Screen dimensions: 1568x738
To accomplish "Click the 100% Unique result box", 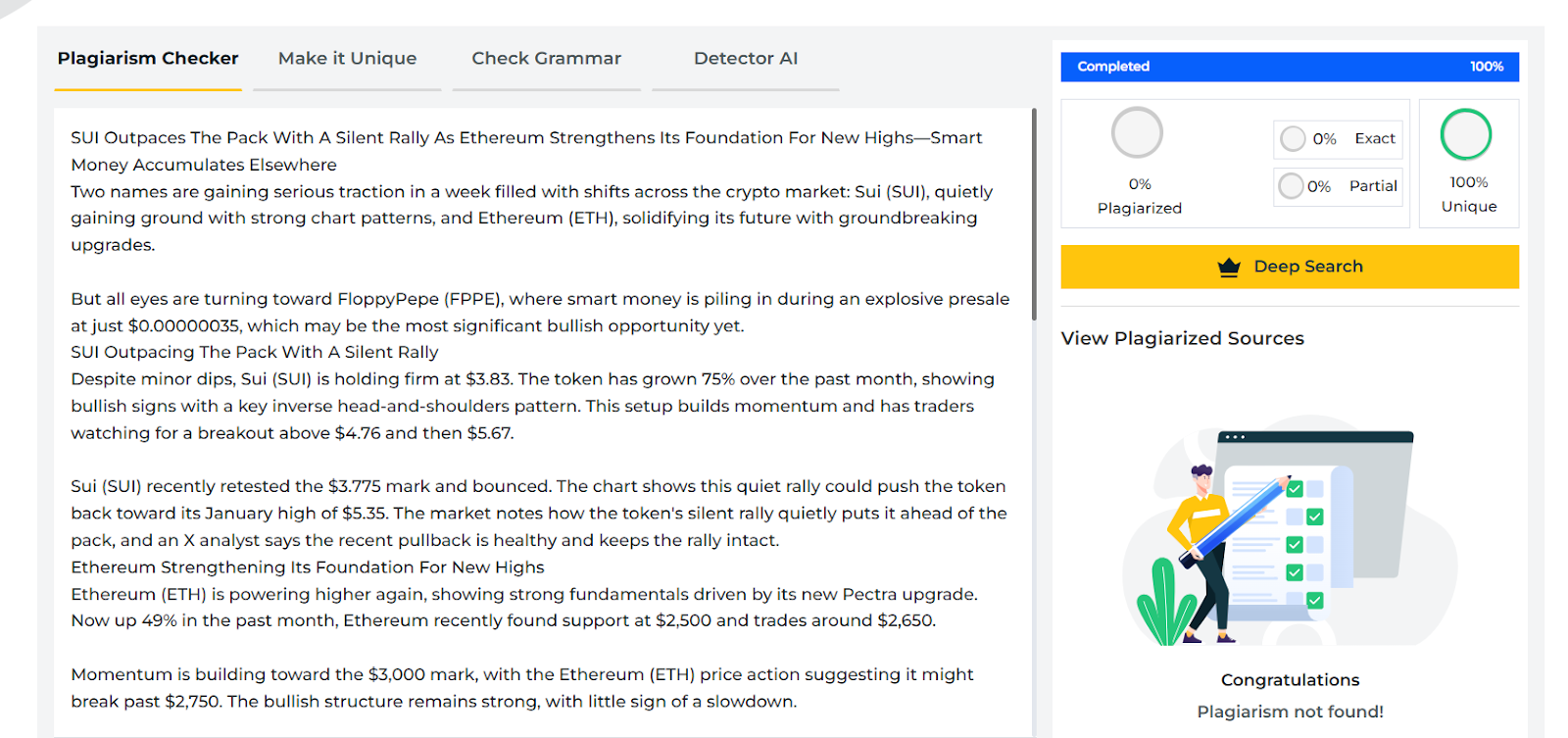I will coord(1469,164).
